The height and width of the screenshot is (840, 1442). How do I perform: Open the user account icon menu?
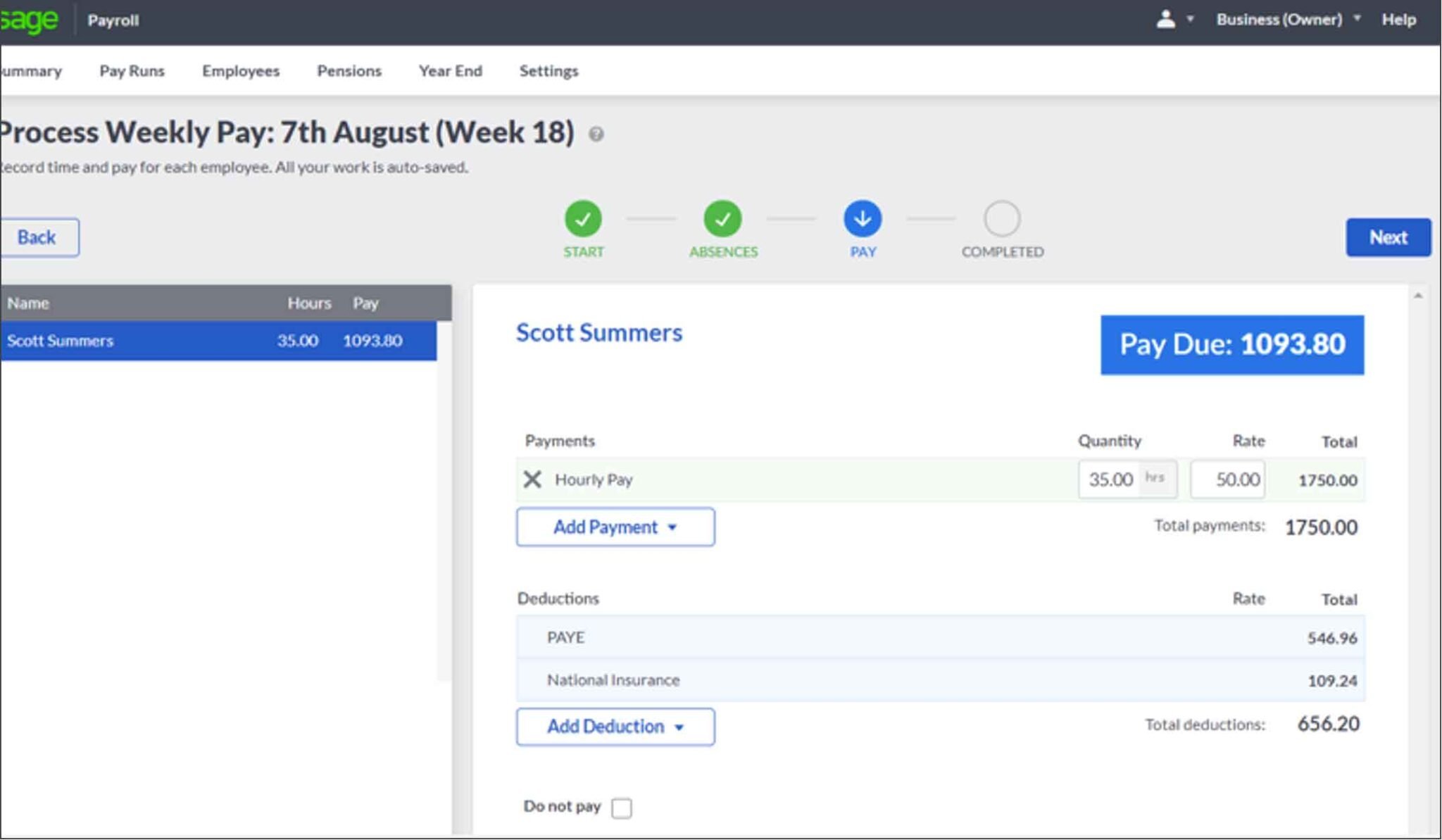1165,19
